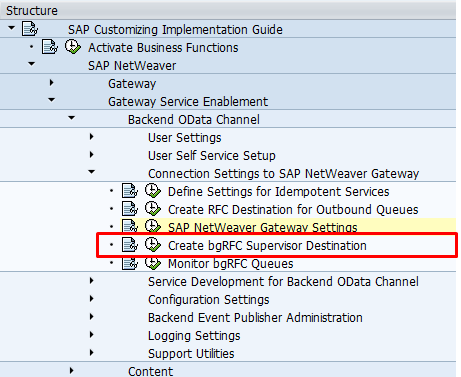Open documentation icon for Activate Business Functions
The width and height of the screenshot is (461, 377).
pos(50,47)
